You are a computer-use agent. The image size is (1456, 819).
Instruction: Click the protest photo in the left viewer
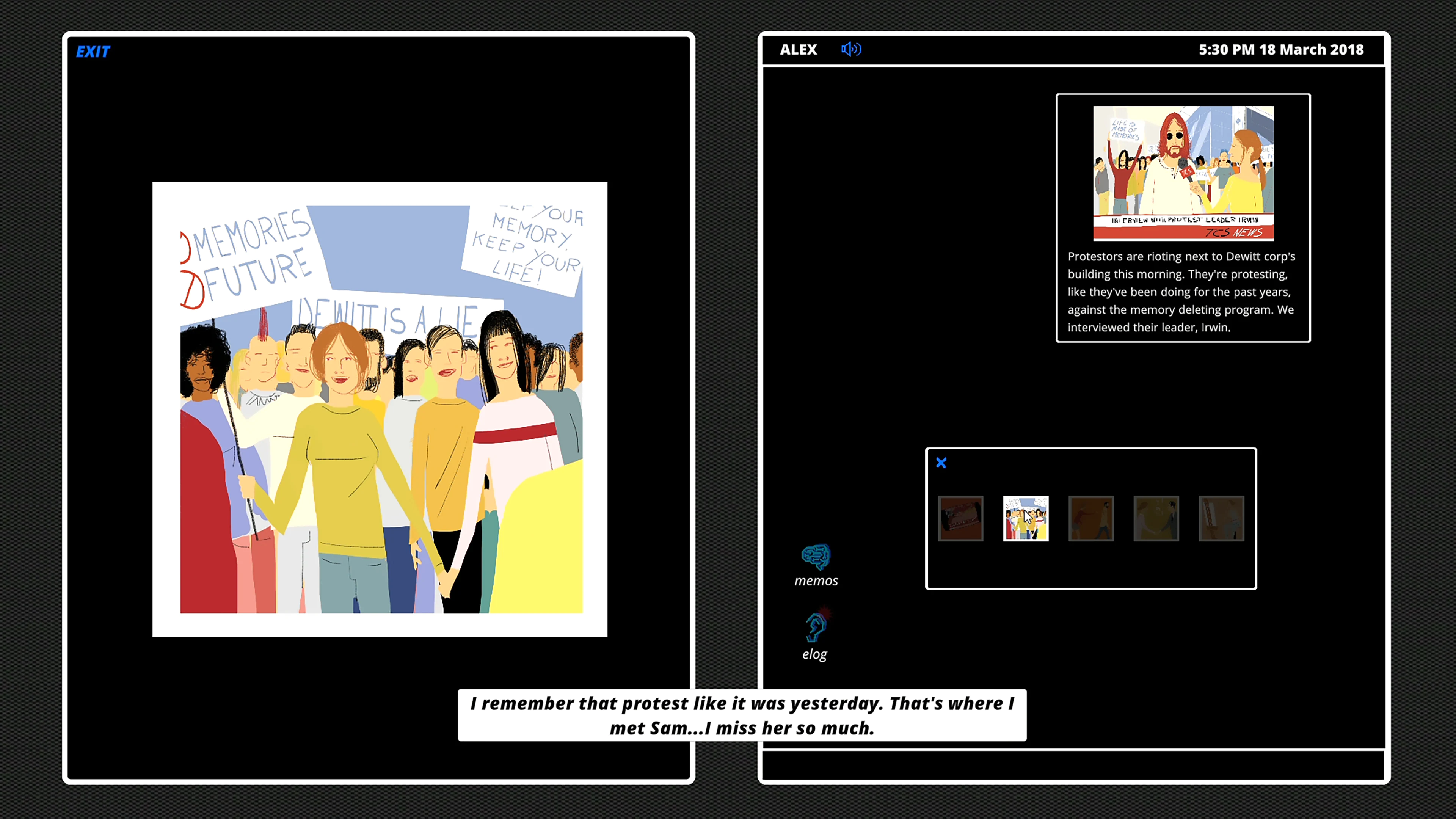[x=379, y=409]
